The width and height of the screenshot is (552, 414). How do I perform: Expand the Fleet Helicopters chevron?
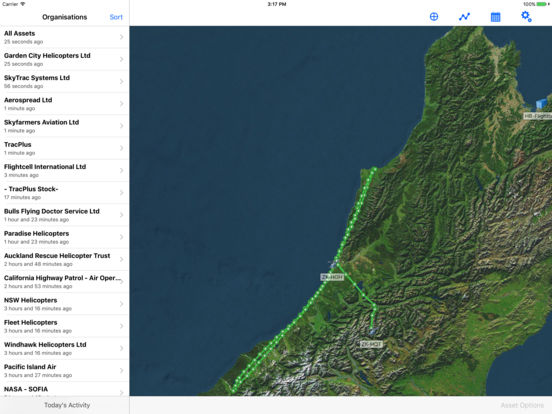tap(121, 326)
